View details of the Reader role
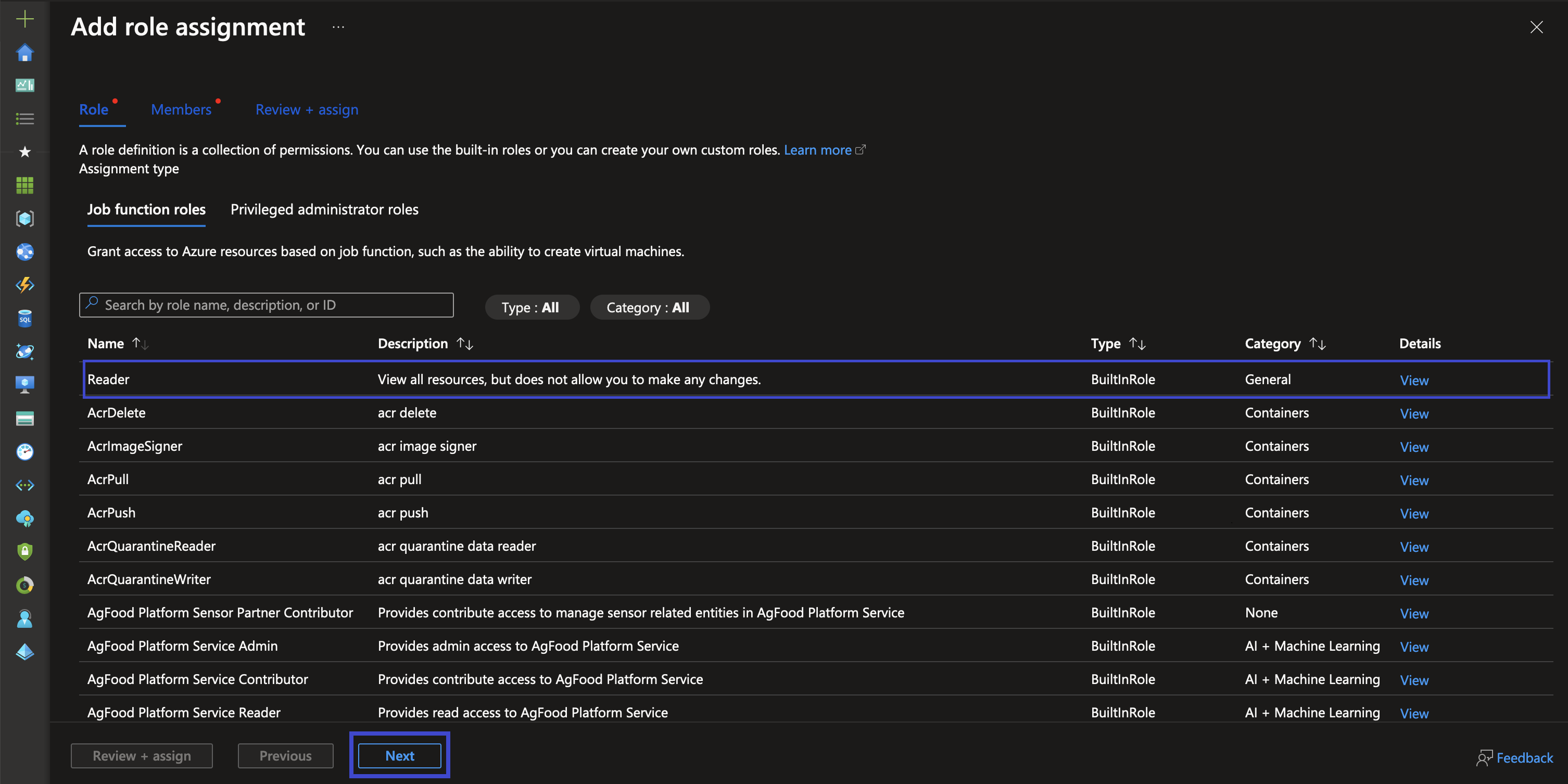Screen dimensions: 1568x784 coord(1413,380)
